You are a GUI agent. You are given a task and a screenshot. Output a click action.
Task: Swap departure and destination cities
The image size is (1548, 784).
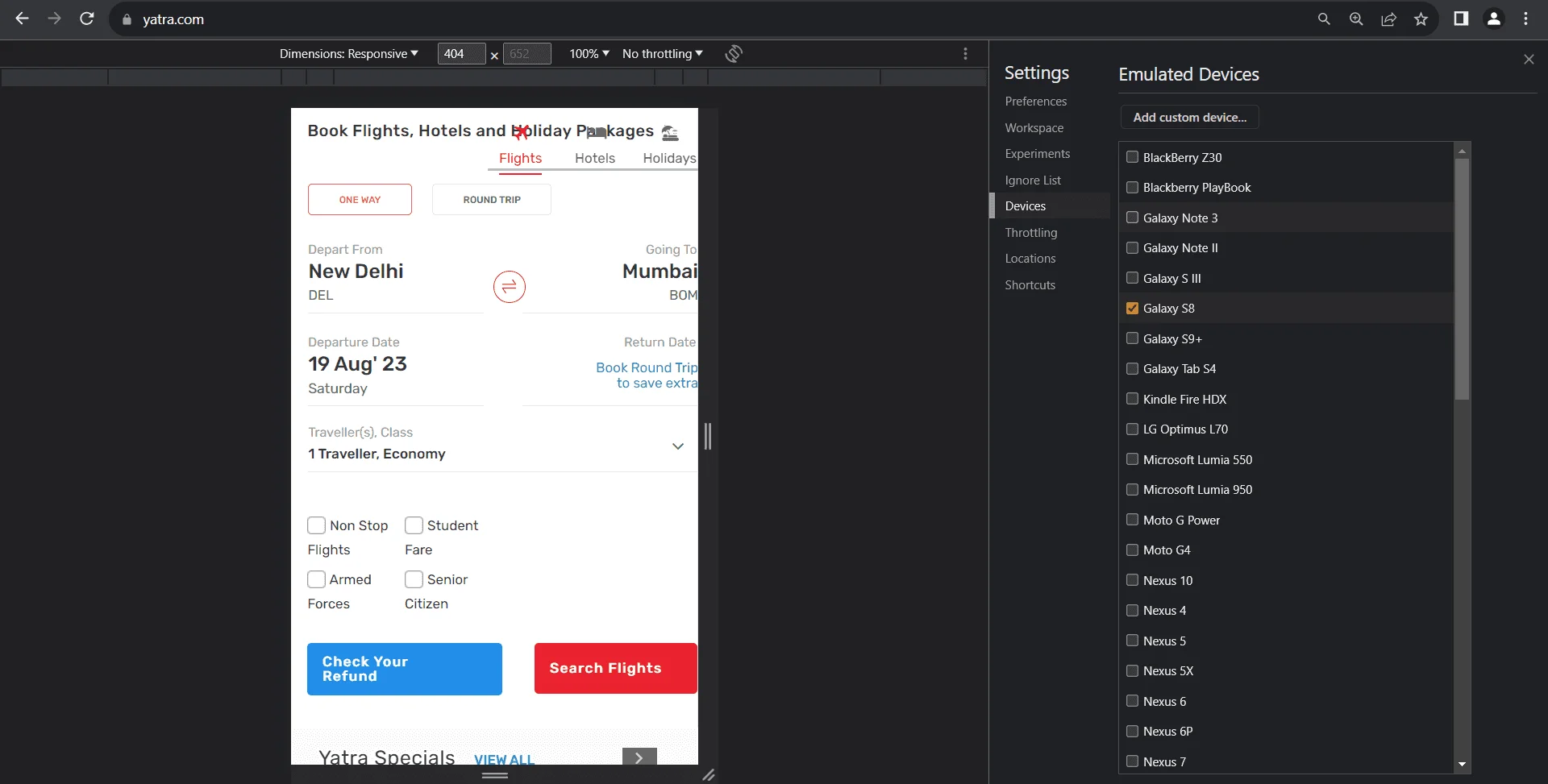point(510,287)
